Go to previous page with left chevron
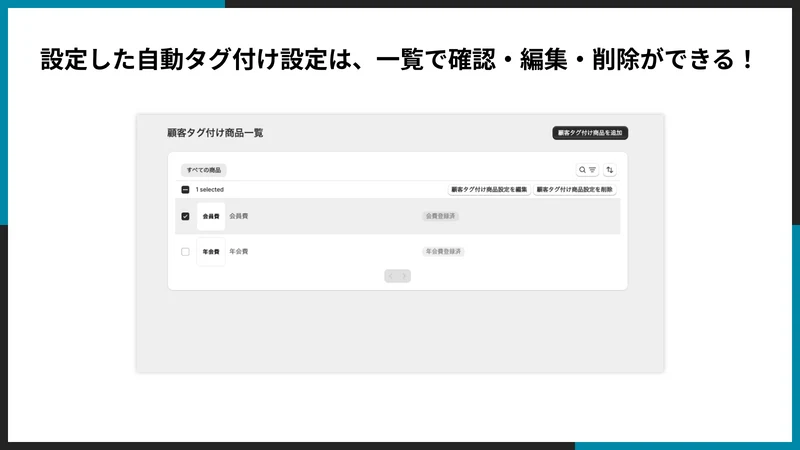 click(391, 276)
